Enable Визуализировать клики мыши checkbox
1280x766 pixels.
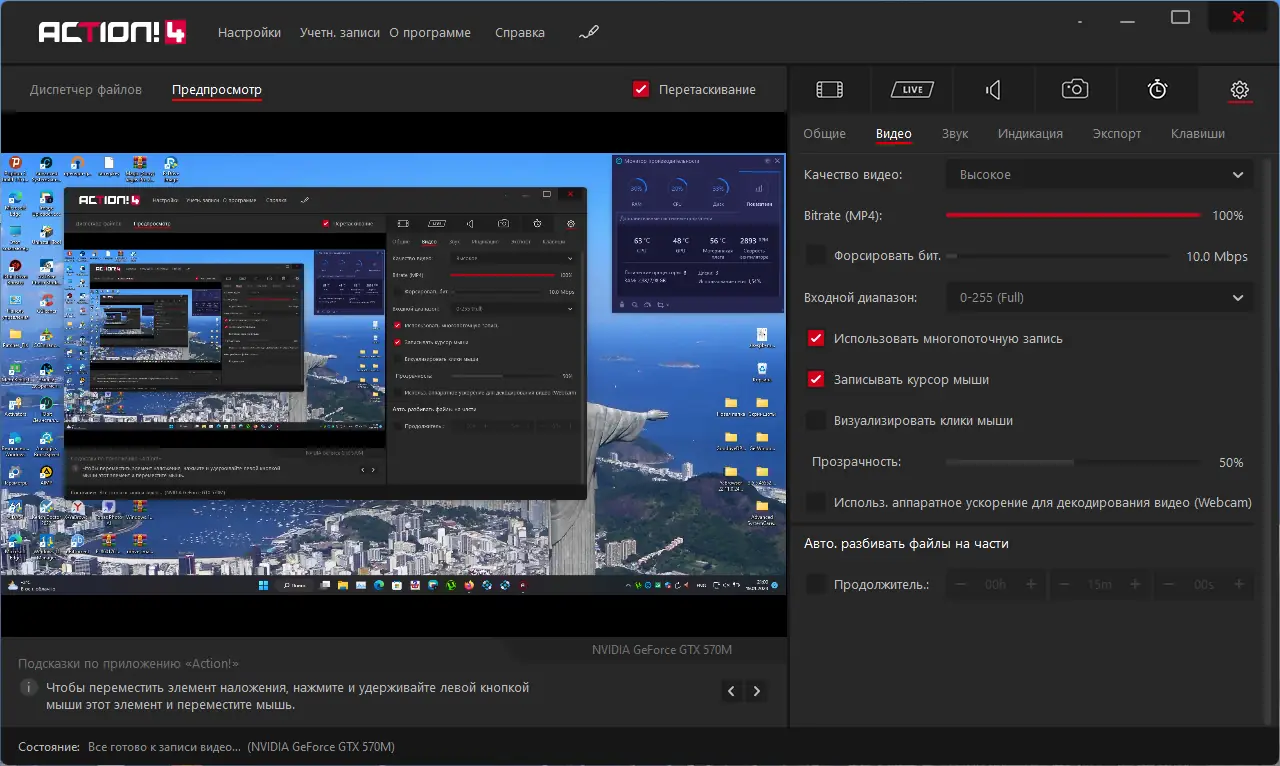click(816, 421)
